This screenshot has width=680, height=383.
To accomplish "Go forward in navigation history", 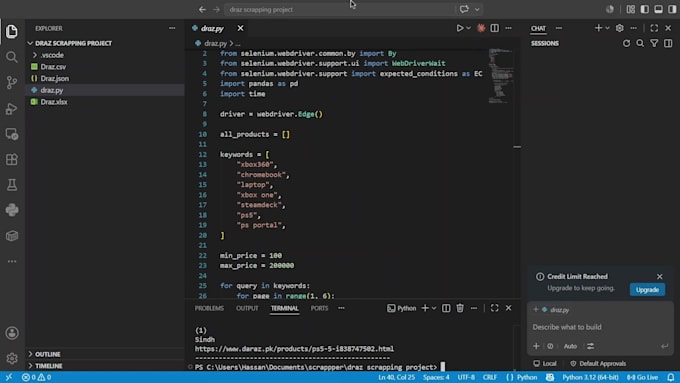I will coord(216,9).
